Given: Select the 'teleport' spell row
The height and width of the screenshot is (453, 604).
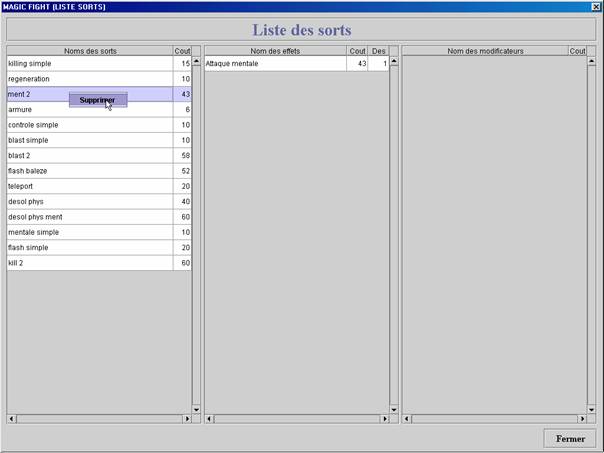Looking at the screenshot, I should point(99,186).
